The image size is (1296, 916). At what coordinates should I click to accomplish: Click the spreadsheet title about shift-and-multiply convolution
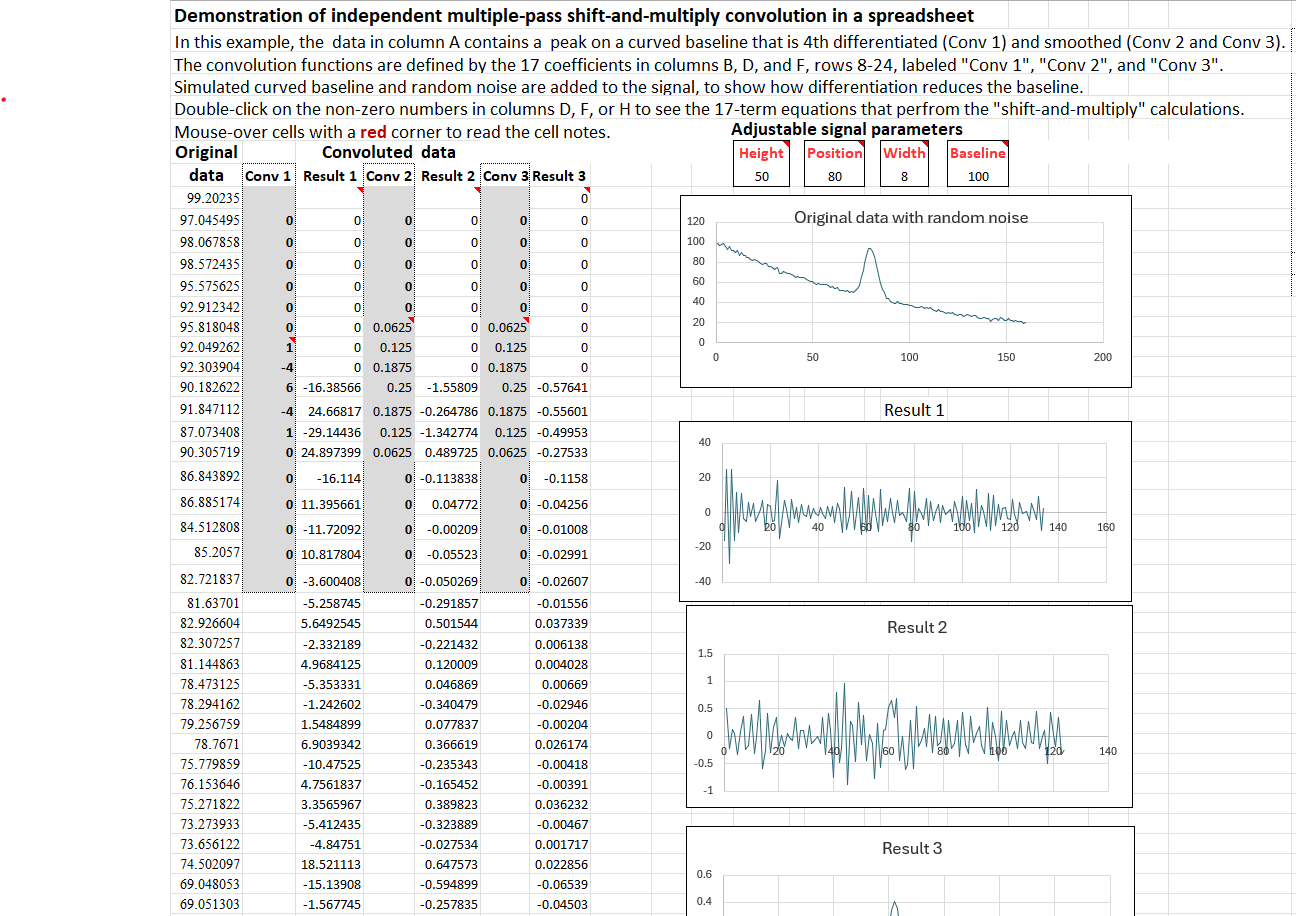574,16
